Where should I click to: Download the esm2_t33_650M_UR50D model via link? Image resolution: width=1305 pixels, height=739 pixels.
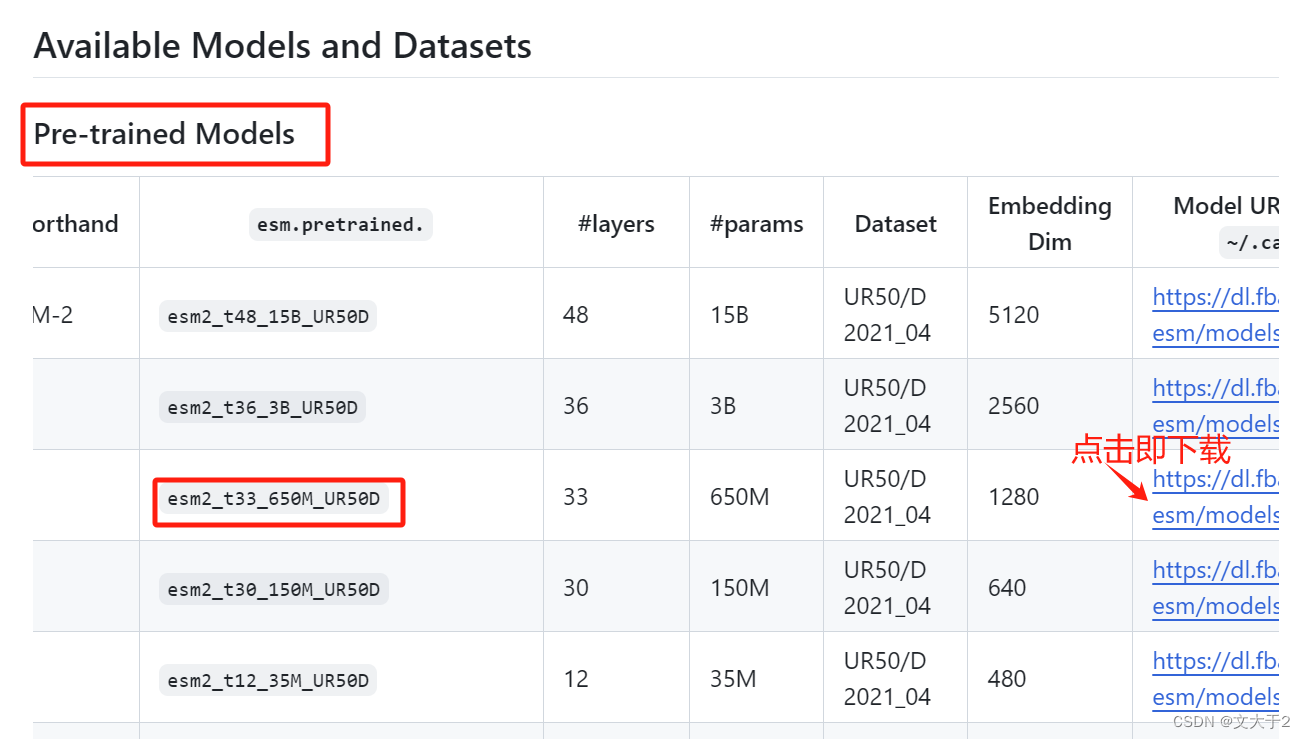tap(1216, 497)
